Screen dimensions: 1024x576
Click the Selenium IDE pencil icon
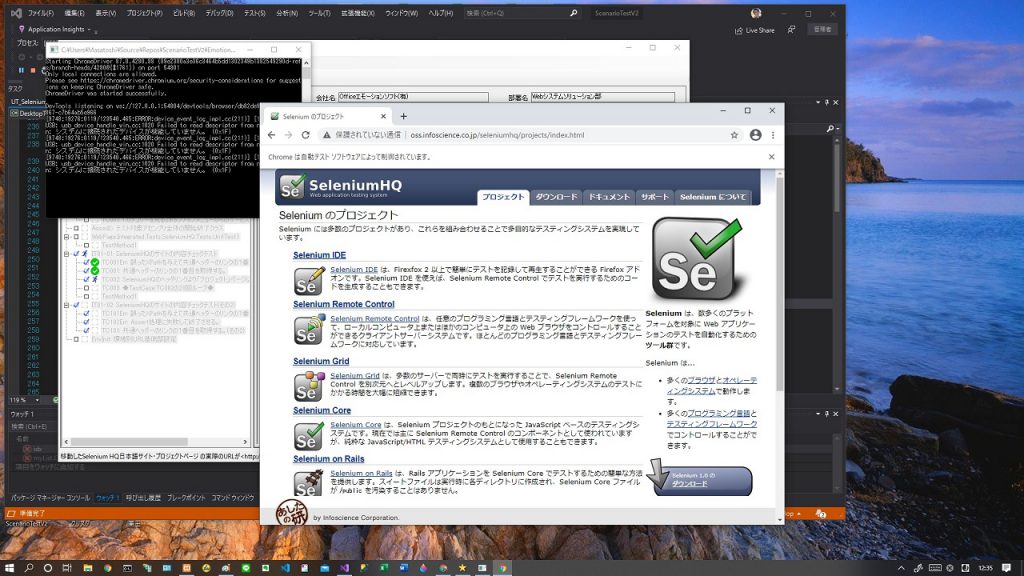click(x=309, y=281)
